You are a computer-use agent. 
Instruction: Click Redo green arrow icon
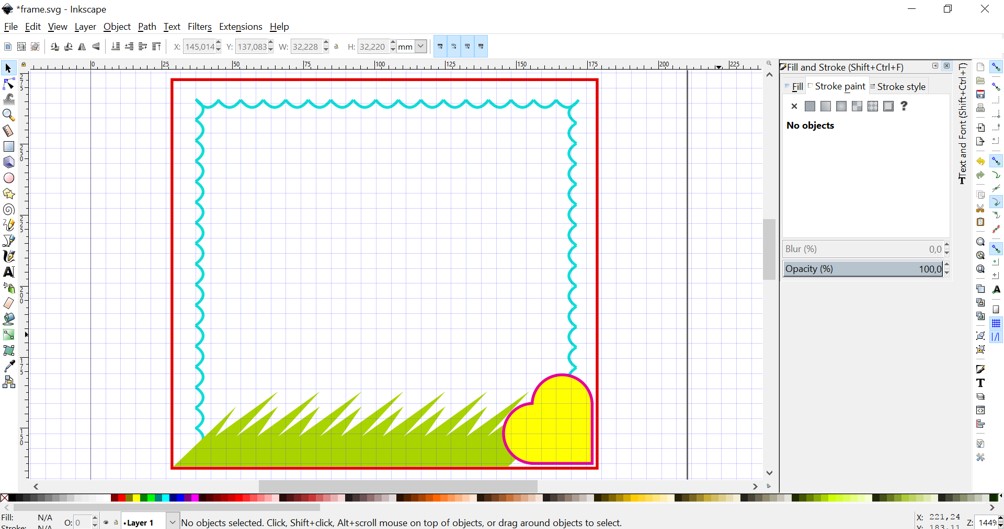tap(980, 175)
